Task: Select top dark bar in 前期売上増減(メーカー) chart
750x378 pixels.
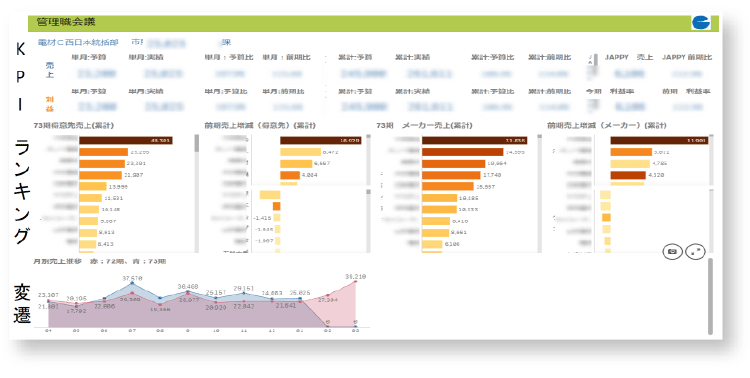Action: 659,140
